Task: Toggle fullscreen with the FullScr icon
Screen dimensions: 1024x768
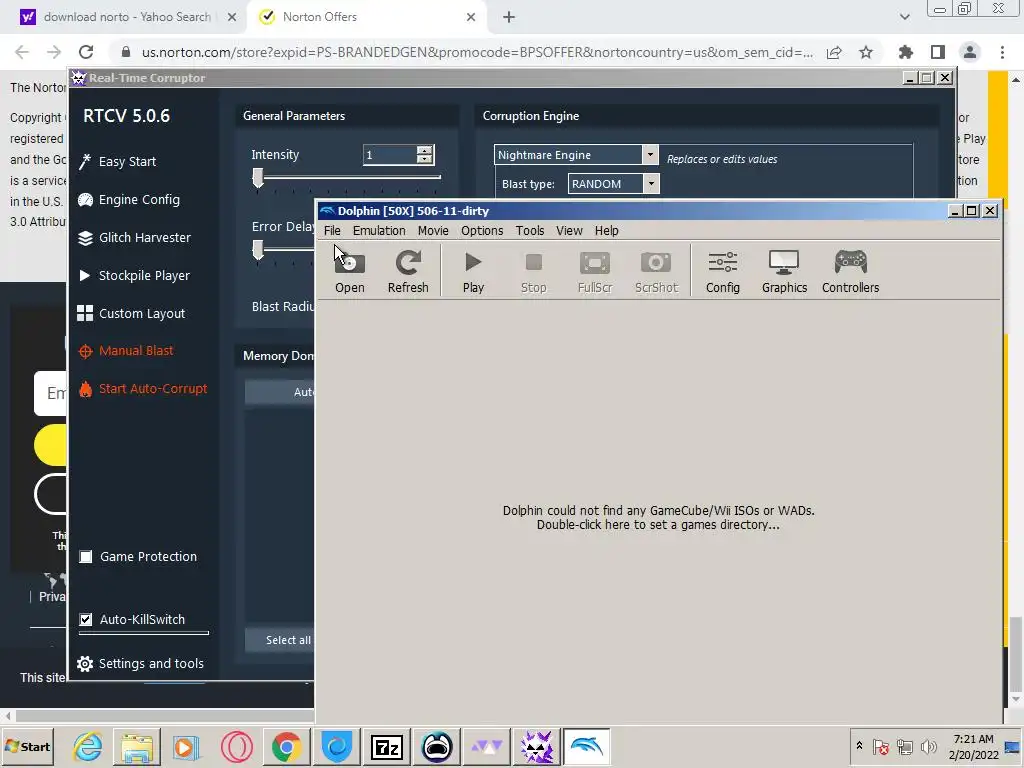Action: [x=595, y=271]
